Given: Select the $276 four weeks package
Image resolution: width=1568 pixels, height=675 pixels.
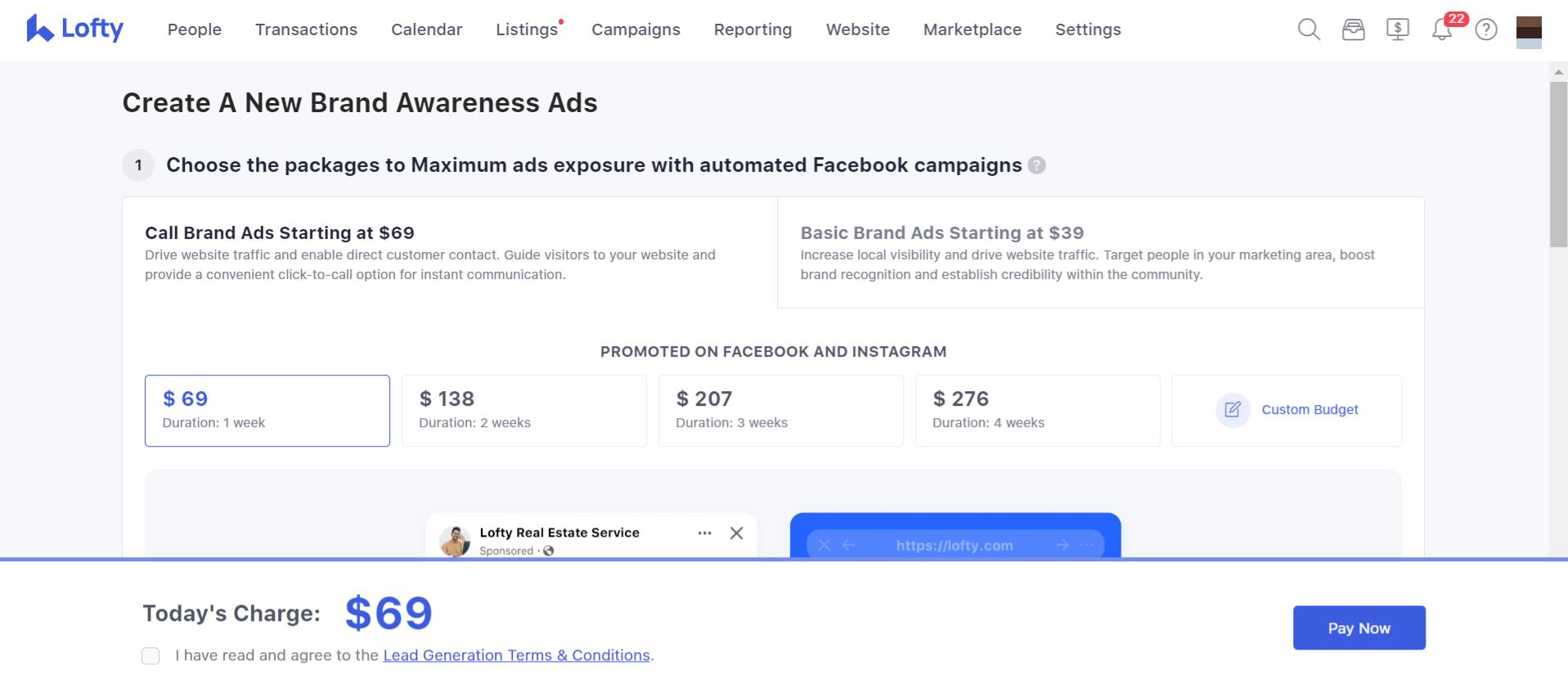Looking at the screenshot, I should [x=1037, y=411].
